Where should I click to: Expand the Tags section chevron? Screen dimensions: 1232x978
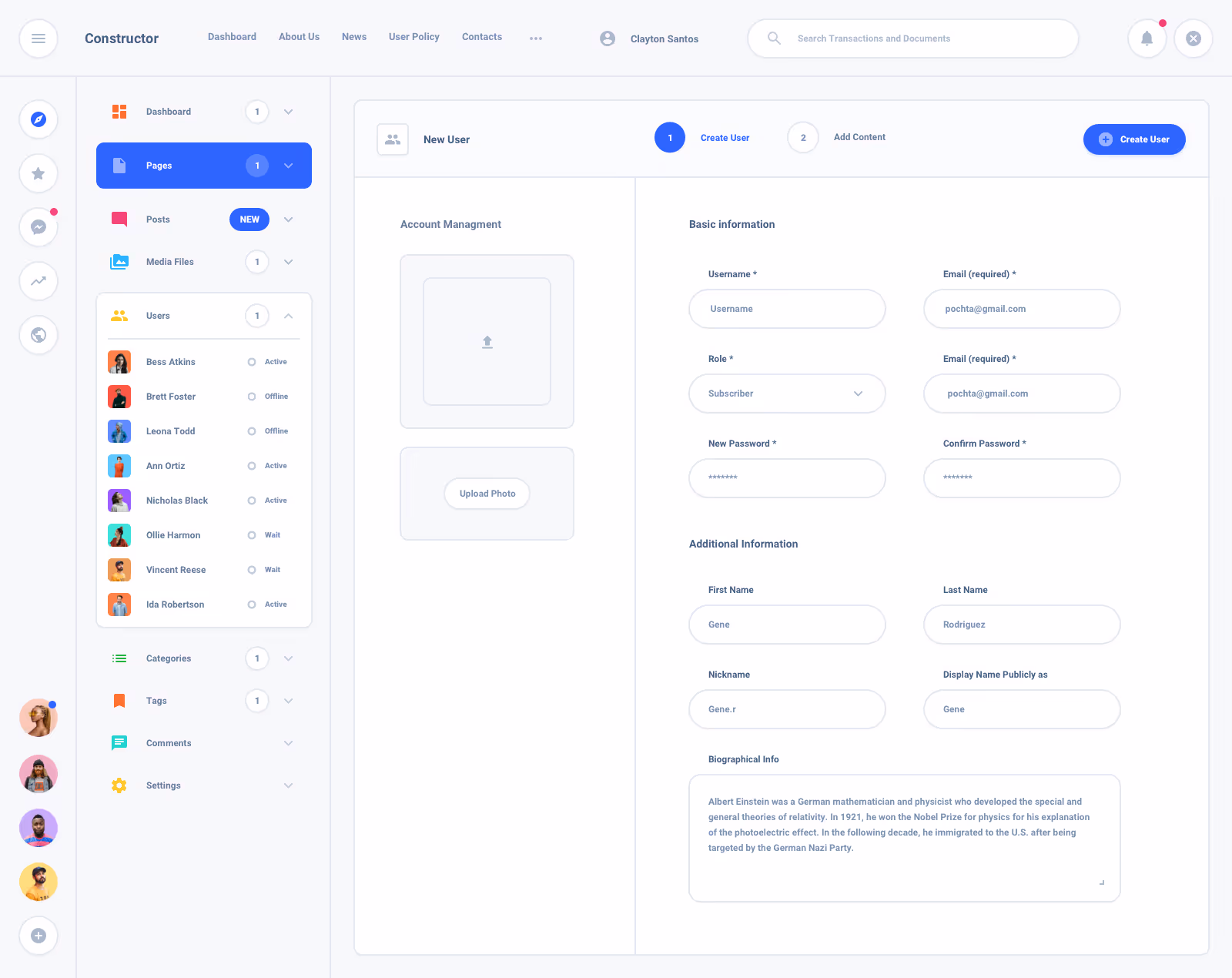coord(288,701)
